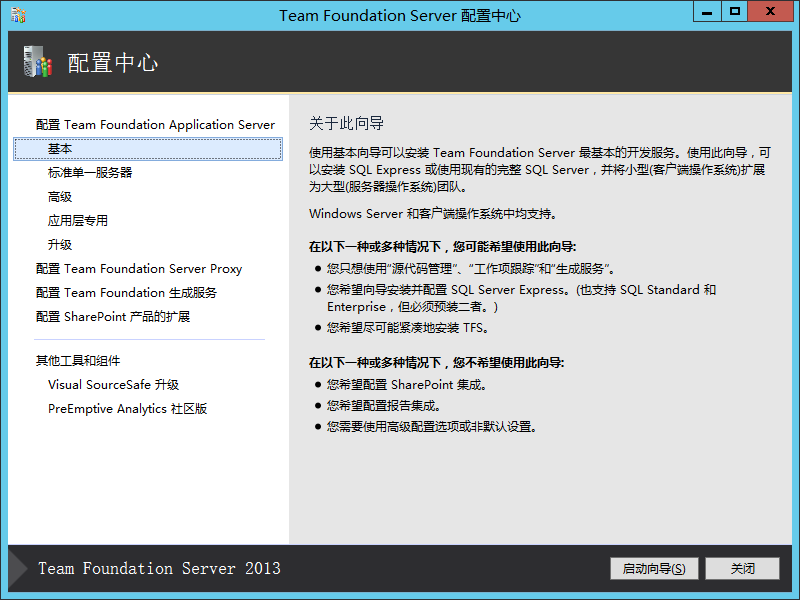Click the 启动向导(S) button
The height and width of the screenshot is (600, 800).
pyautogui.click(x=654, y=568)
